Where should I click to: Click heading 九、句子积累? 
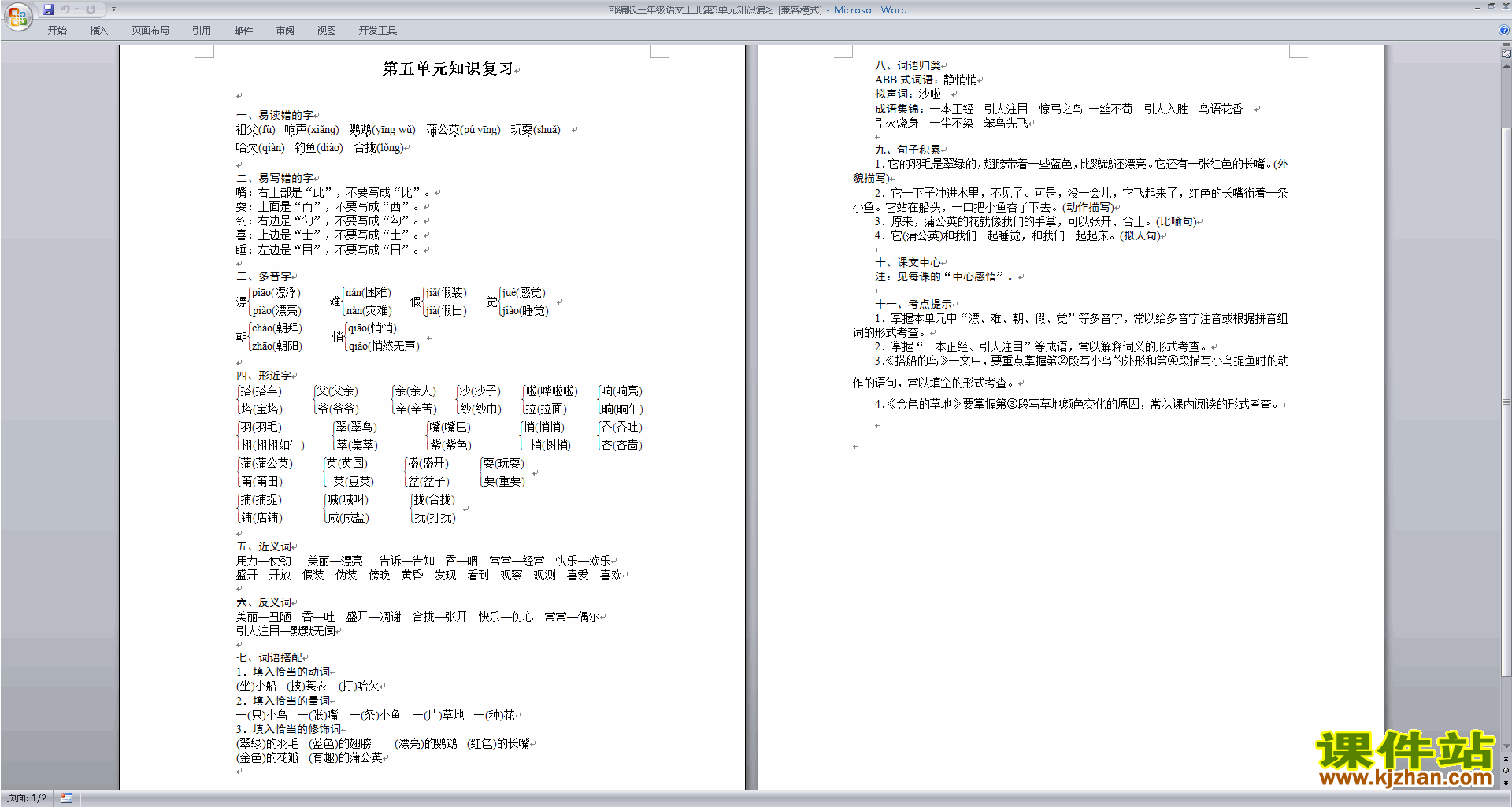[908, 150]
